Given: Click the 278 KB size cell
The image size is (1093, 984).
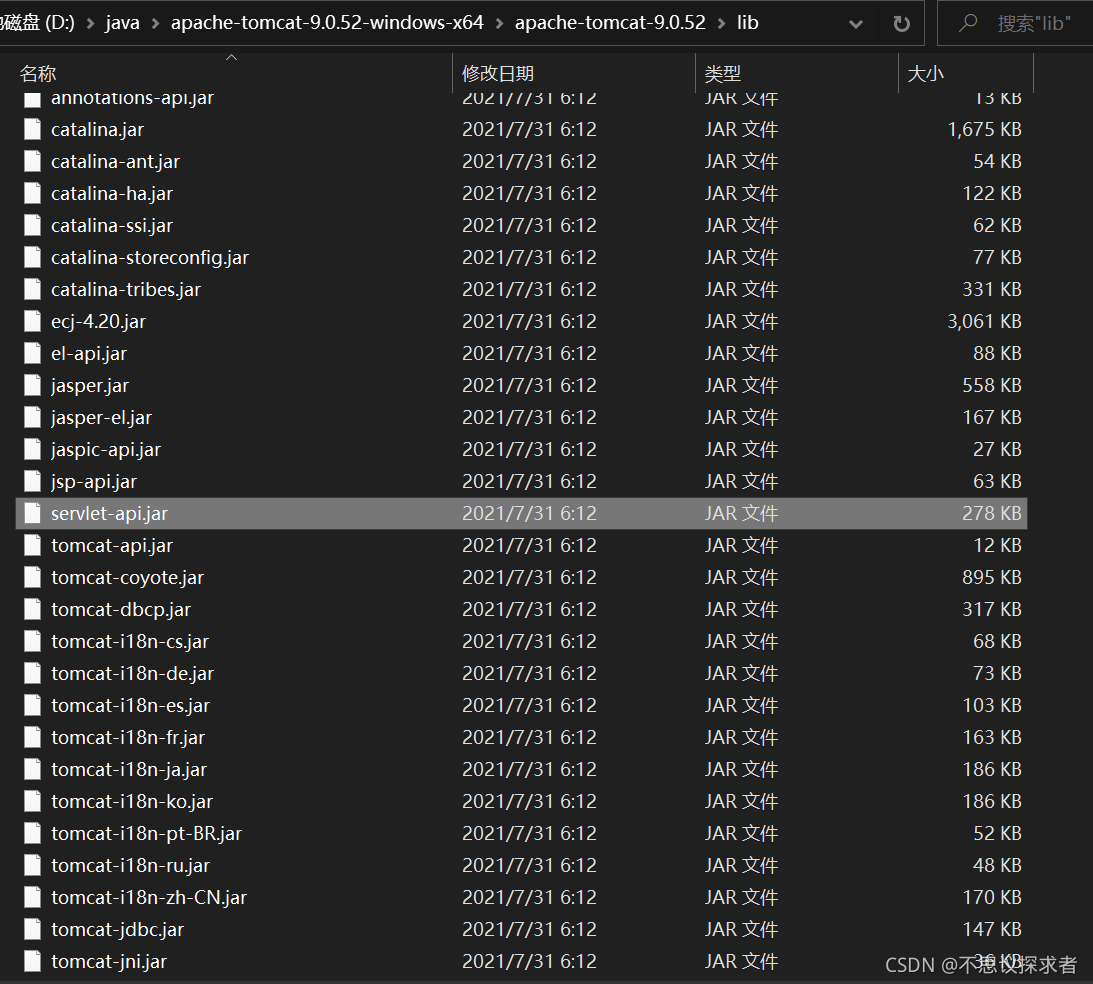Looking at the screenshot, I should (x=992, y=514).
